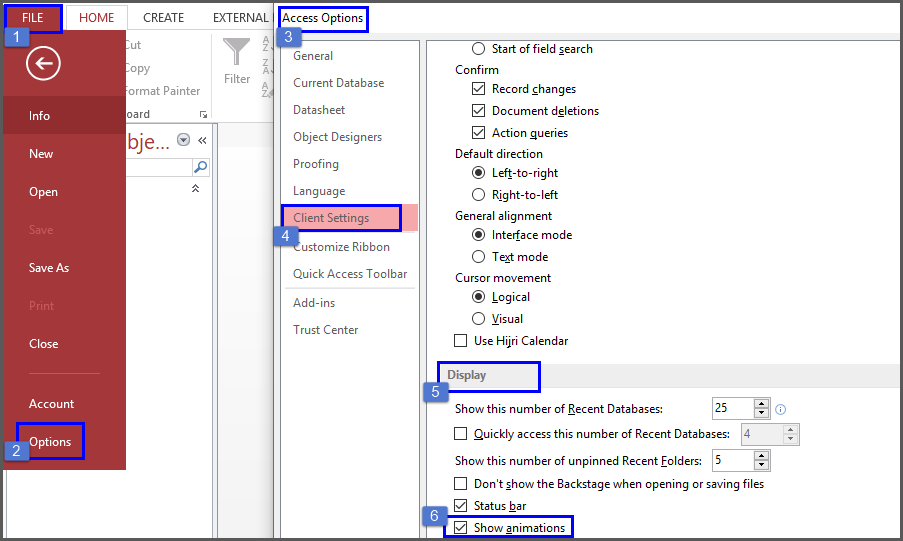Open Clipboard group dialog launcher

203,114
